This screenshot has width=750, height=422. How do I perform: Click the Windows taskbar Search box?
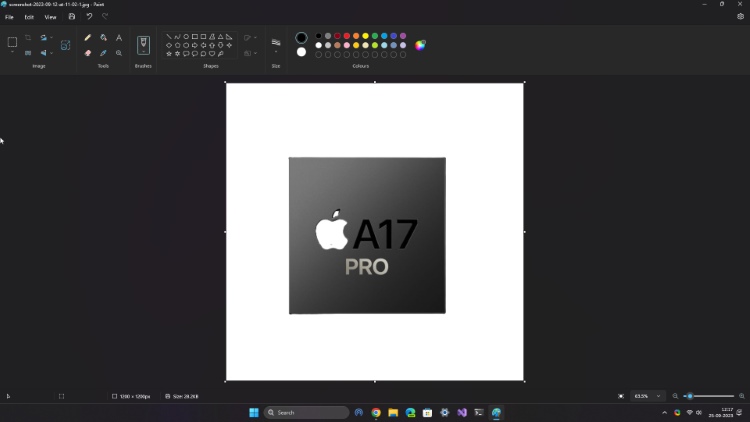(x=306, y=412)
